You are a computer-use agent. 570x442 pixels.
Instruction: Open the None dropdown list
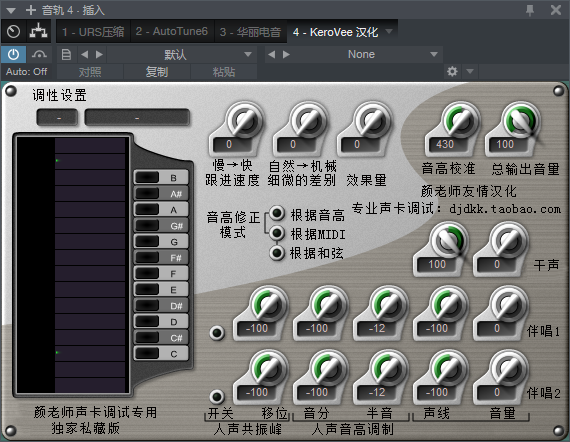pos(367,55)
